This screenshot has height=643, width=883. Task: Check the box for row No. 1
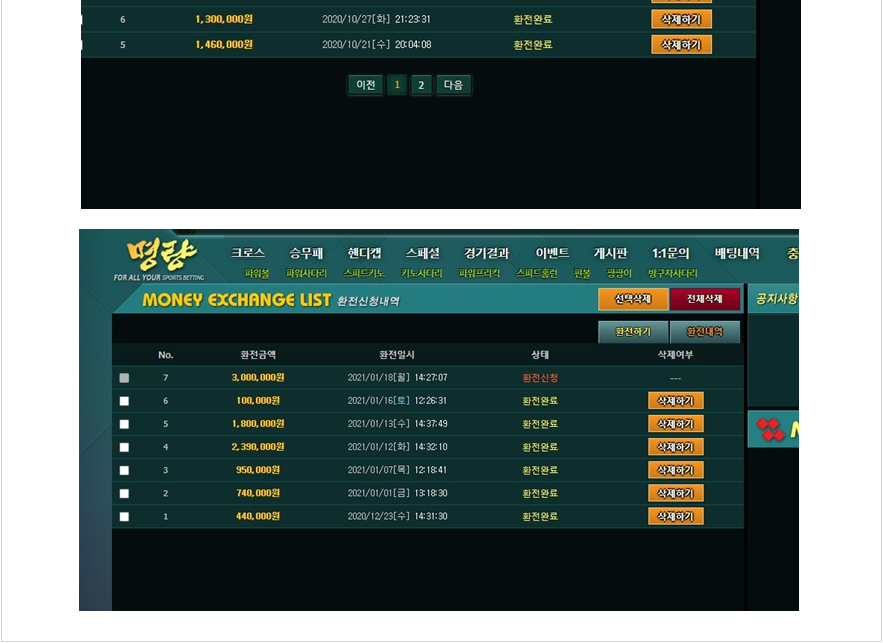click(124, 517)
